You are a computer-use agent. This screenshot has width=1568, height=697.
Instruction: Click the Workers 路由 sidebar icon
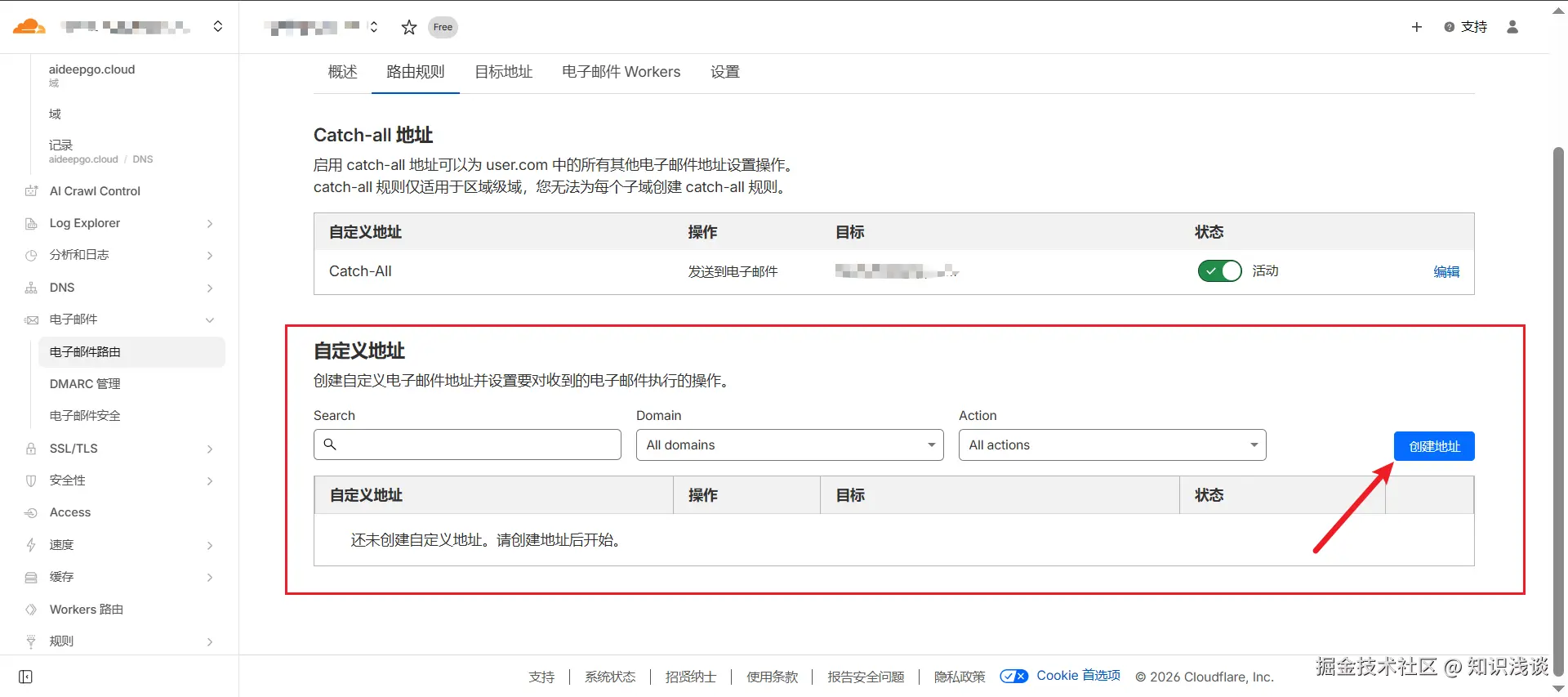click(31, 610)
